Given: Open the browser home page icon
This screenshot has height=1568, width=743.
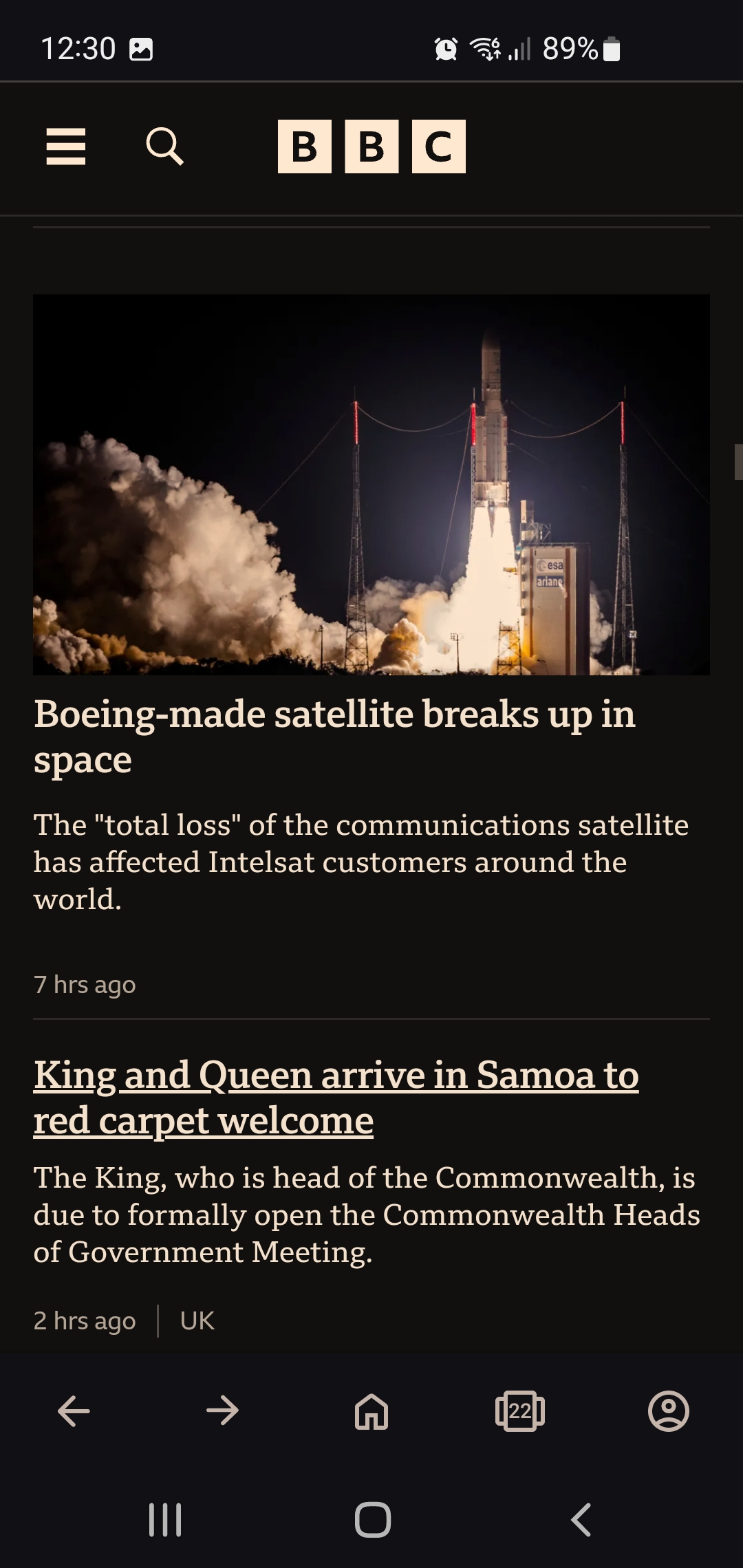Looking at the screenshot, I should (x=371, y=1411).
